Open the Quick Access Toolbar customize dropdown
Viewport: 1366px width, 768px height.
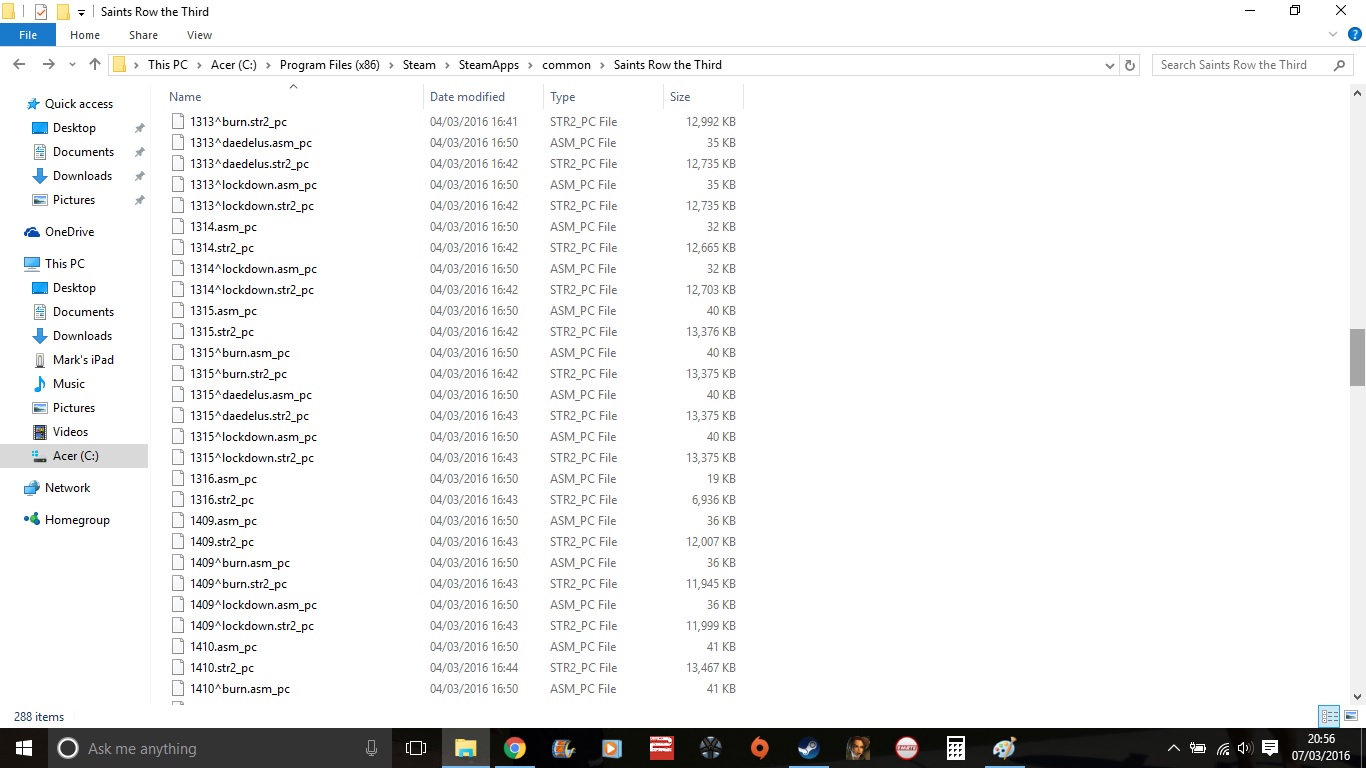pyautogui.click(x=82, y=12)
